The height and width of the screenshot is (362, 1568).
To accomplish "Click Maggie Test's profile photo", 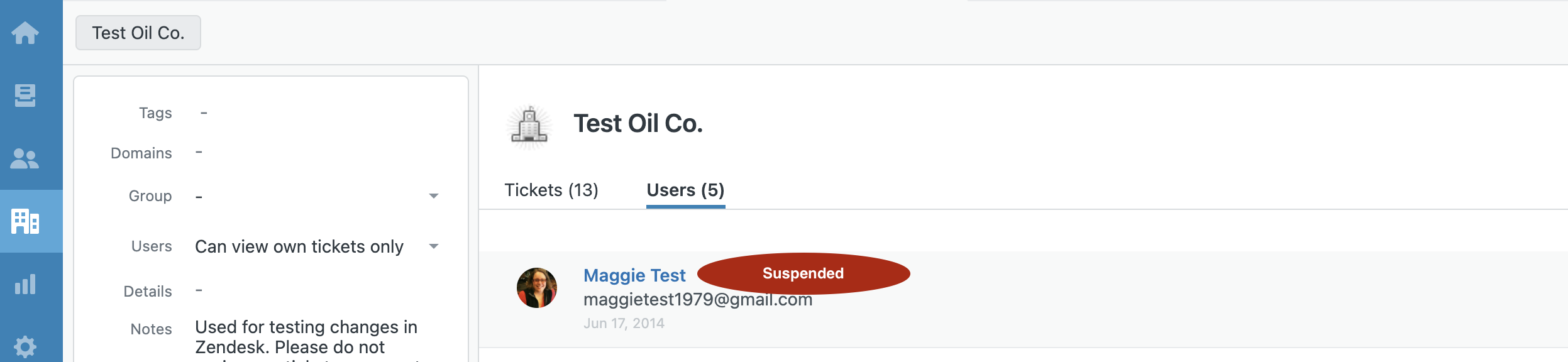I will click(x=536, y=288).
